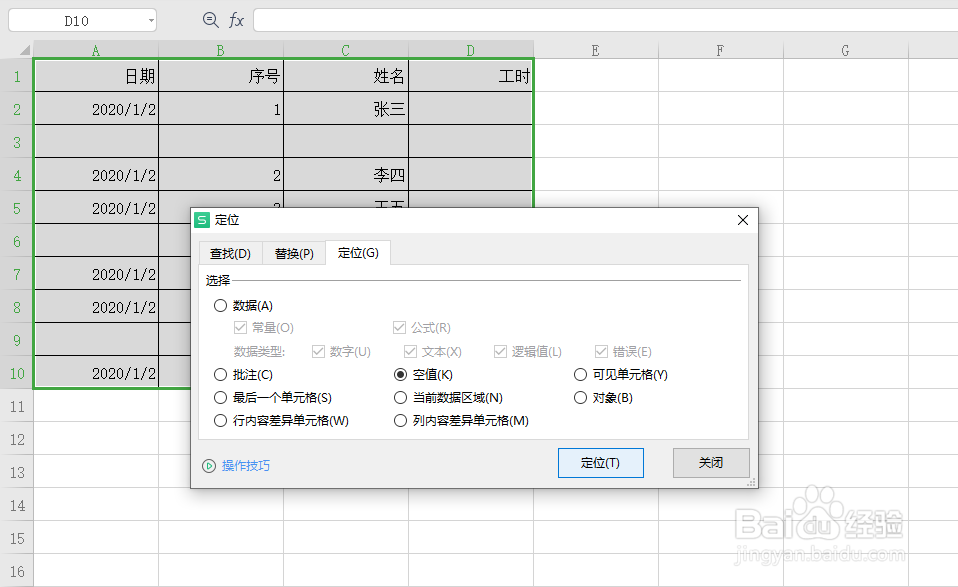Click the WPS S logo in the 定位 dialog title
This screenshot has width=958, height=587.
(x=204, y=219)
